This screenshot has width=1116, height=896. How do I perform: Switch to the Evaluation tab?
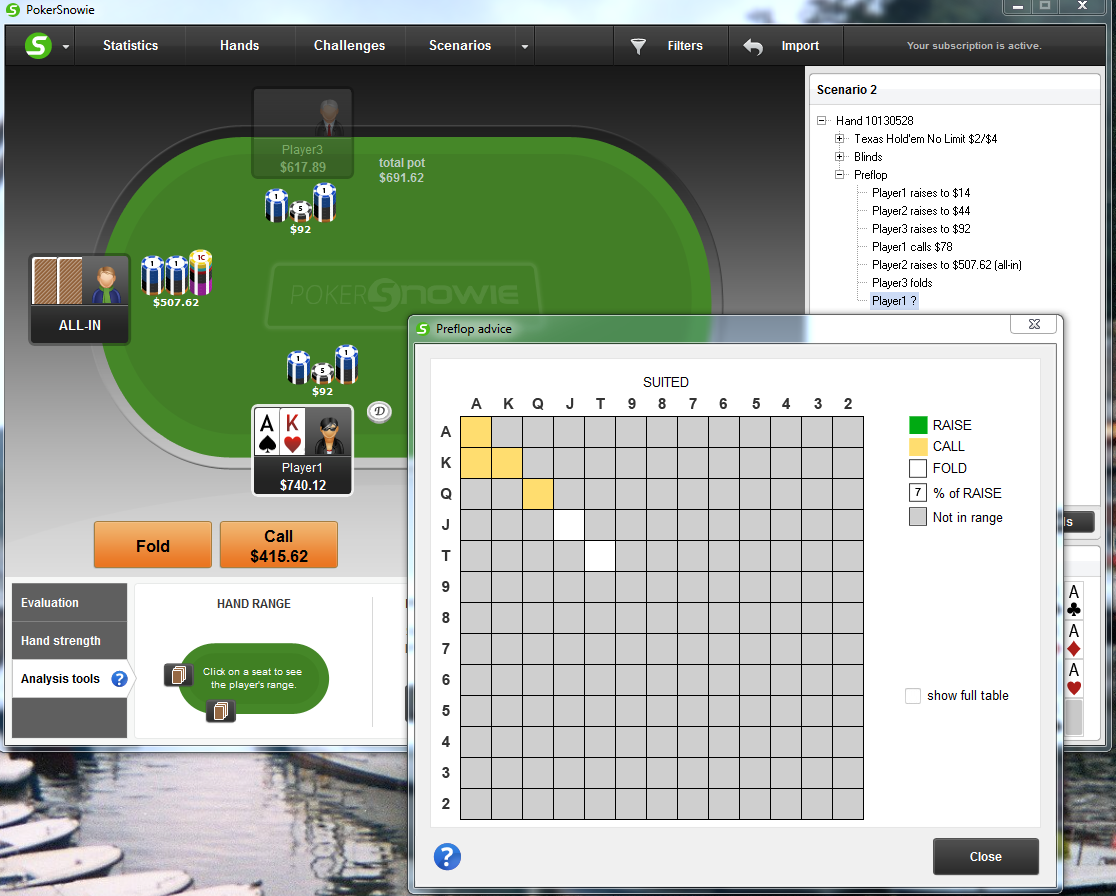pos(70,602)
